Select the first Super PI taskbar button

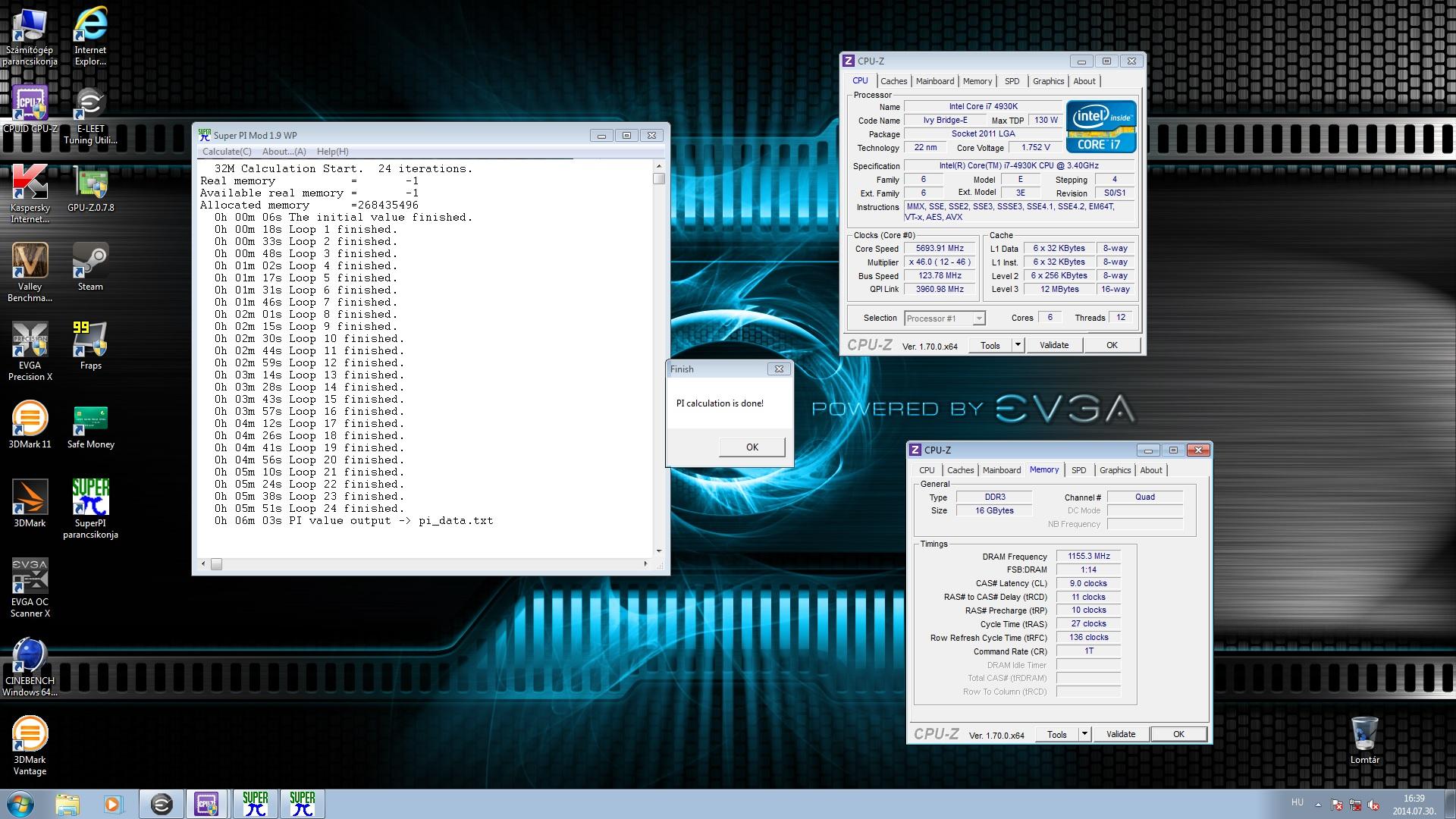[x=256, y=804]
